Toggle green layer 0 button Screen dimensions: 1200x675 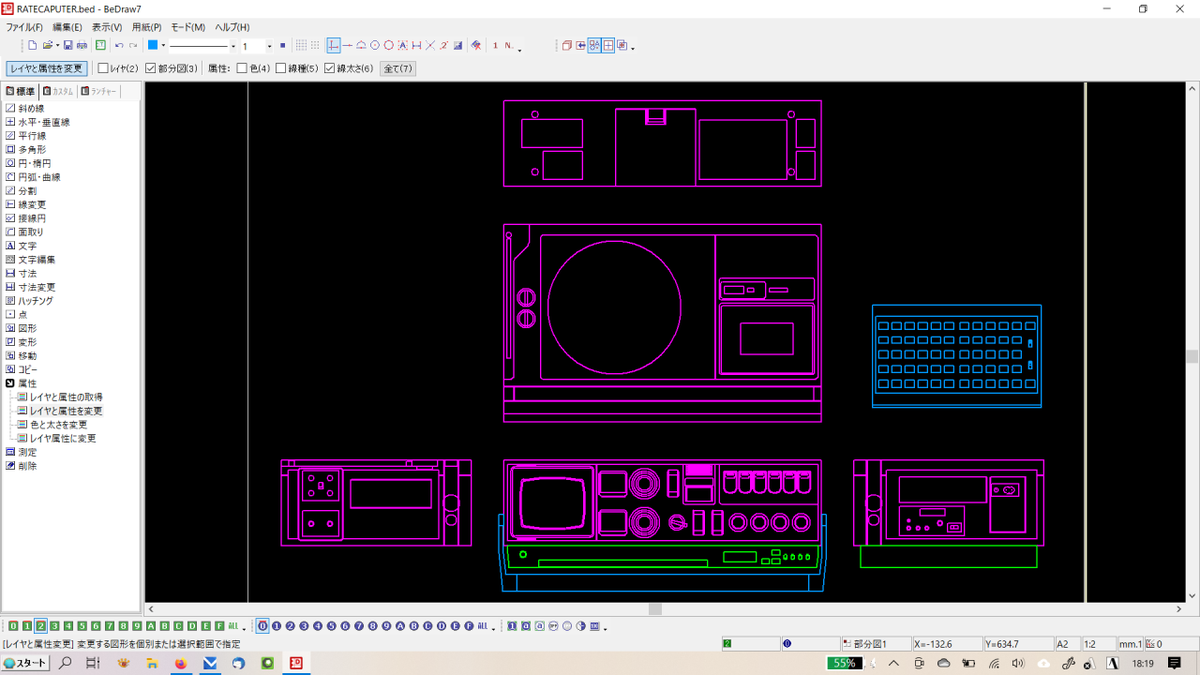coord(13,626)
